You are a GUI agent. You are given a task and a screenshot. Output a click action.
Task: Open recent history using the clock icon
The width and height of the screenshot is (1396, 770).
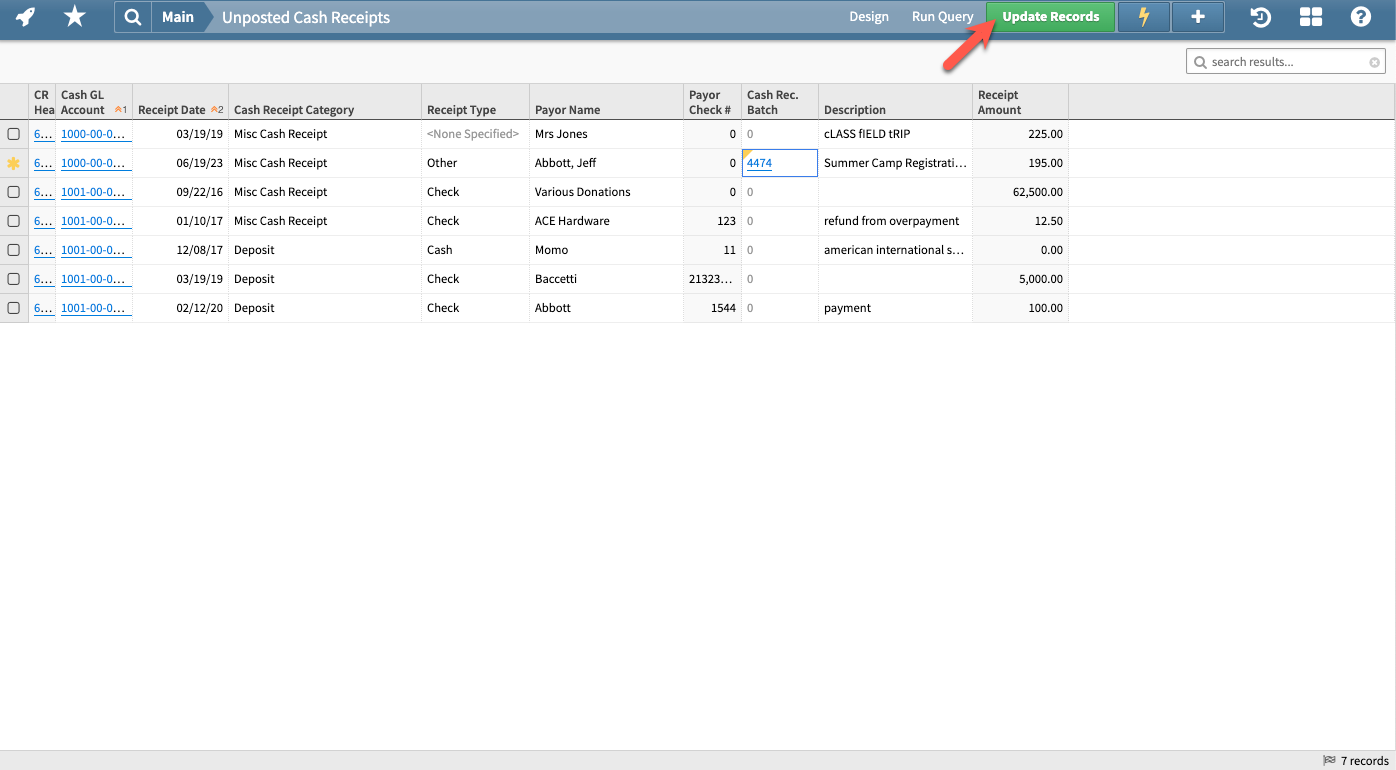click(x=1260, y=17)
